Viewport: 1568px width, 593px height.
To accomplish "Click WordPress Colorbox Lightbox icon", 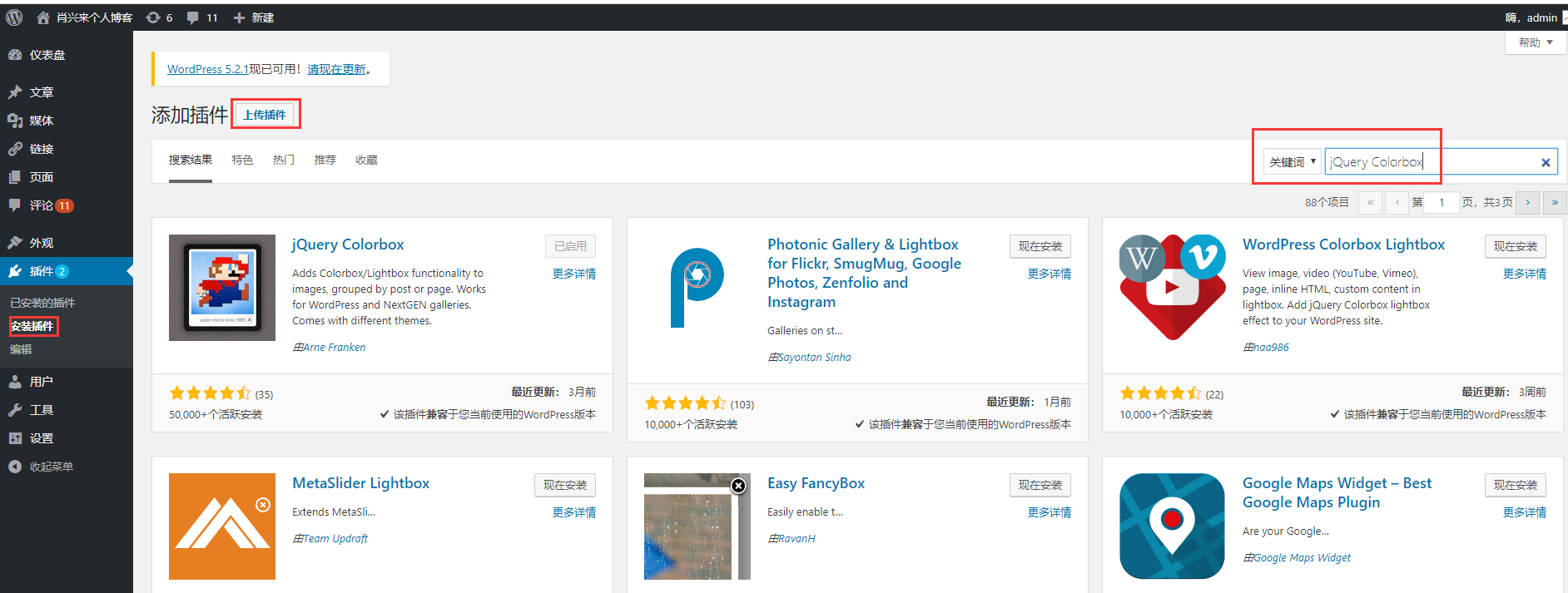I will 1173,288.
